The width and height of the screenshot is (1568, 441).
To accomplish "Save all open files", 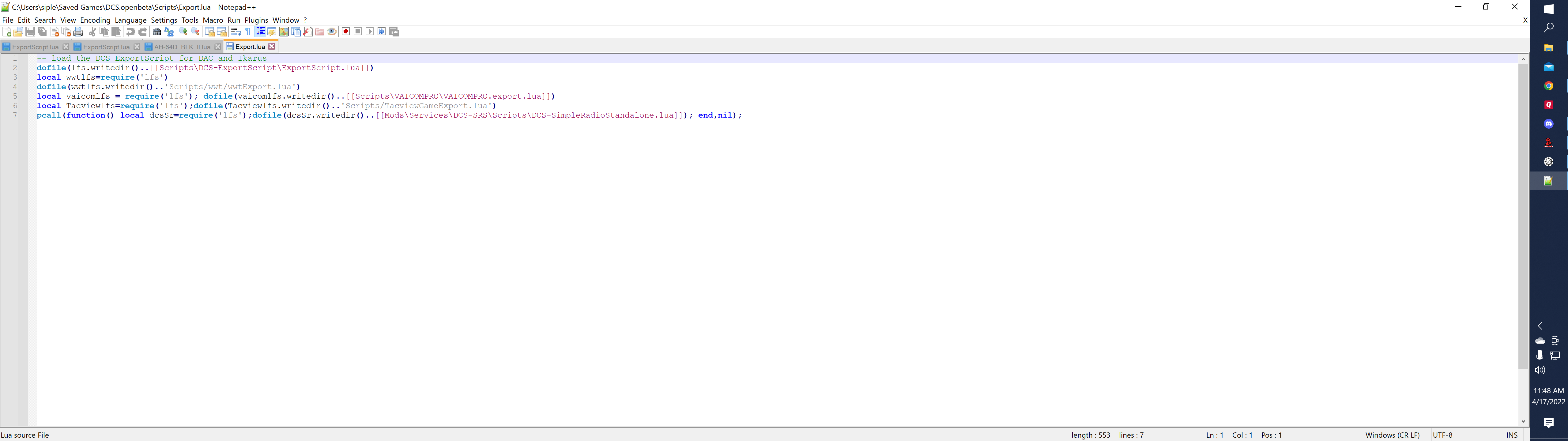I will coord(43,32).
